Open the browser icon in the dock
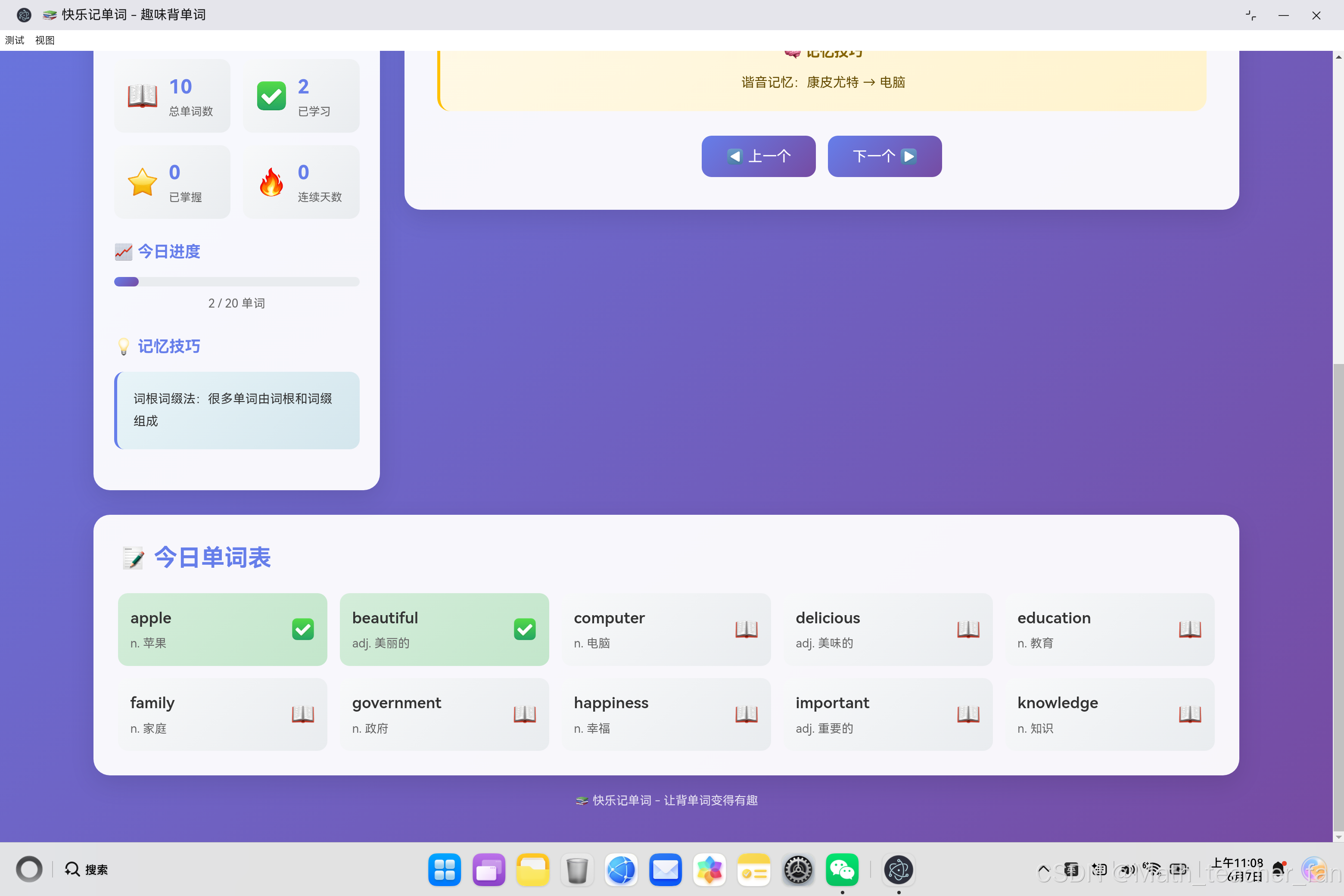 click(x=621, y=870)
